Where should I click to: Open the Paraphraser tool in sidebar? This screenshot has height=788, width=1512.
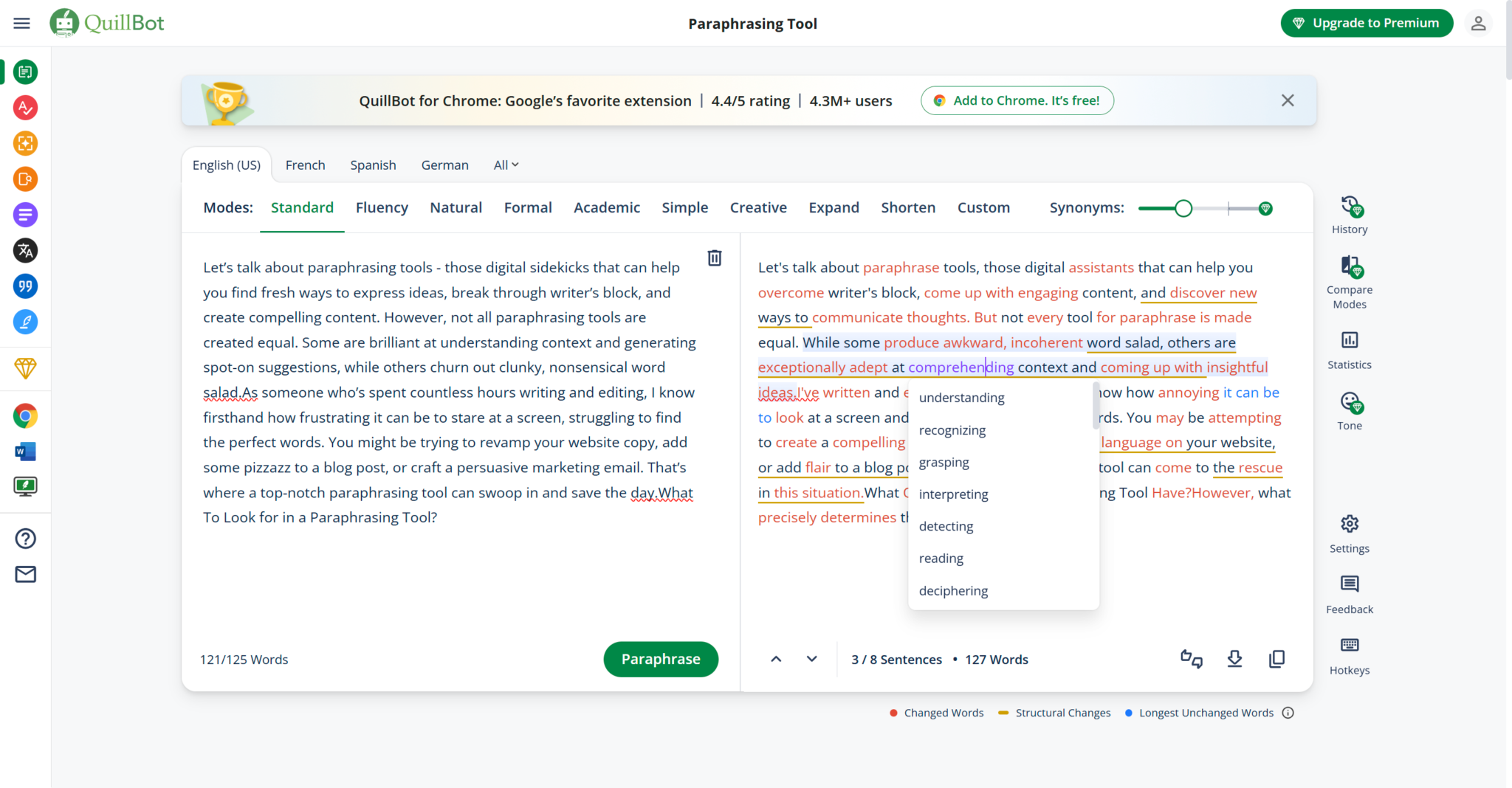coord(26,72)
